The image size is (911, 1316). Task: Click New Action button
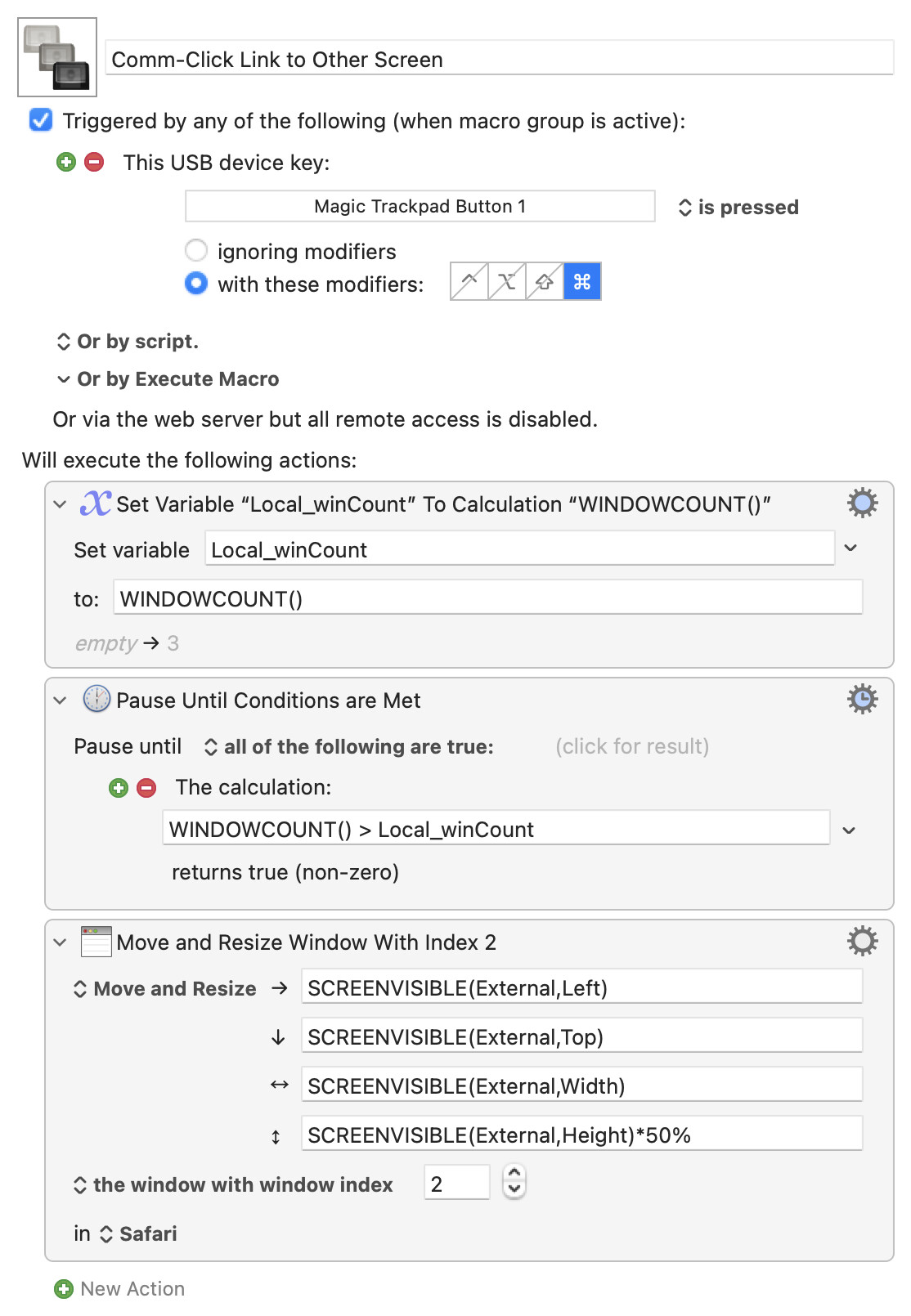pyautogui.click(x=119, y=1288)
